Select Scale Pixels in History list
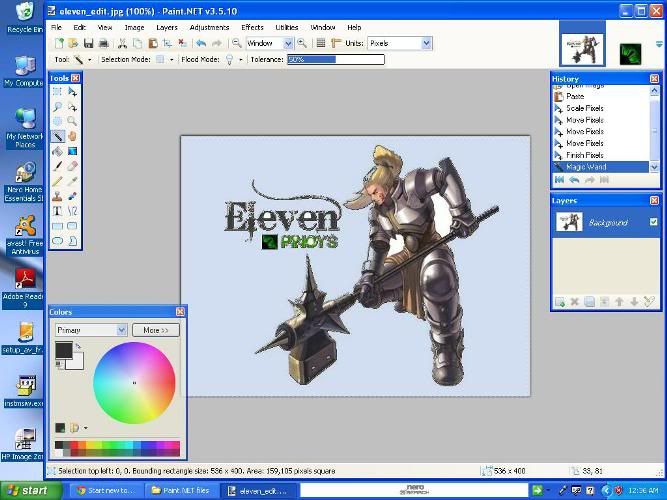 (601, 108)
